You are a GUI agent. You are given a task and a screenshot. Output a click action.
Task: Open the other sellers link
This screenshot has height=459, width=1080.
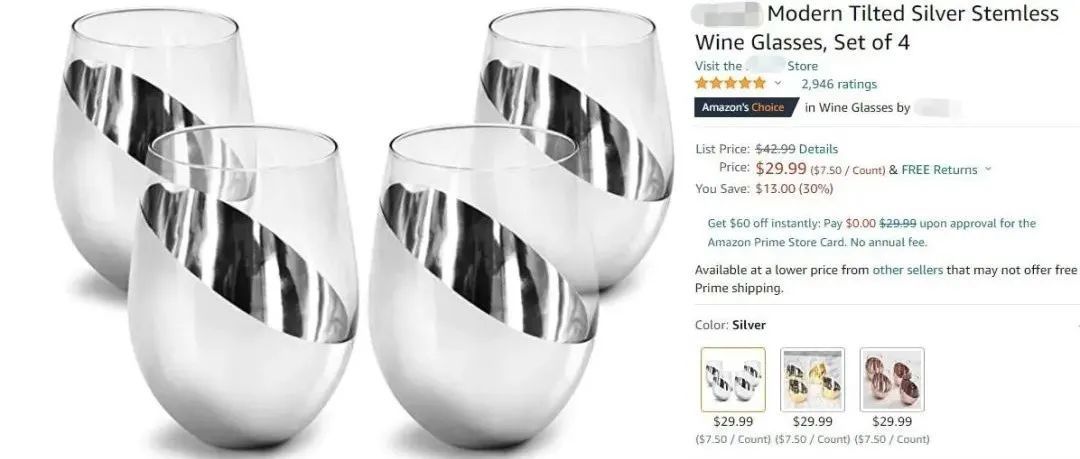(907, 270)
